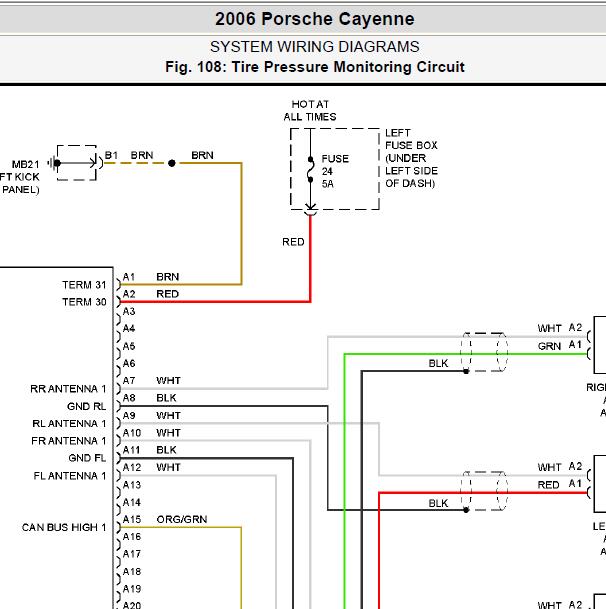Screen dimensions: 606x609
Task: Click the "MB21" ground label
Action: pos(25,164)
